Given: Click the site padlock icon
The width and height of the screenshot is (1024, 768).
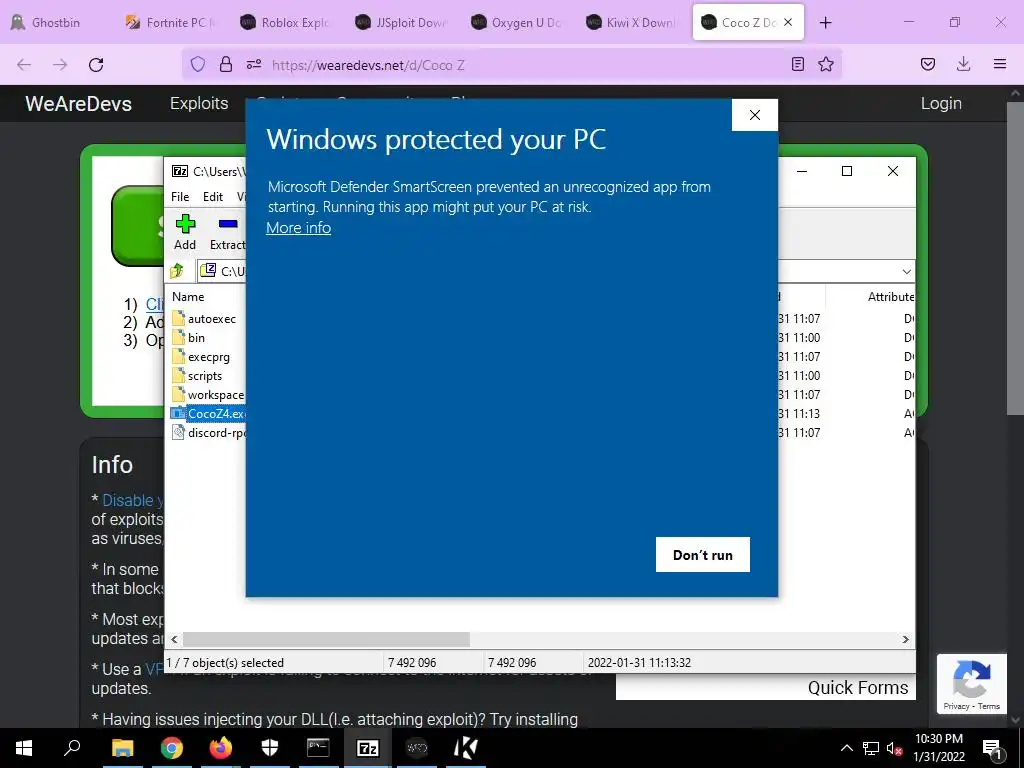Looking at the screenshot, I should pyautogui.click(x=226, y=64).
